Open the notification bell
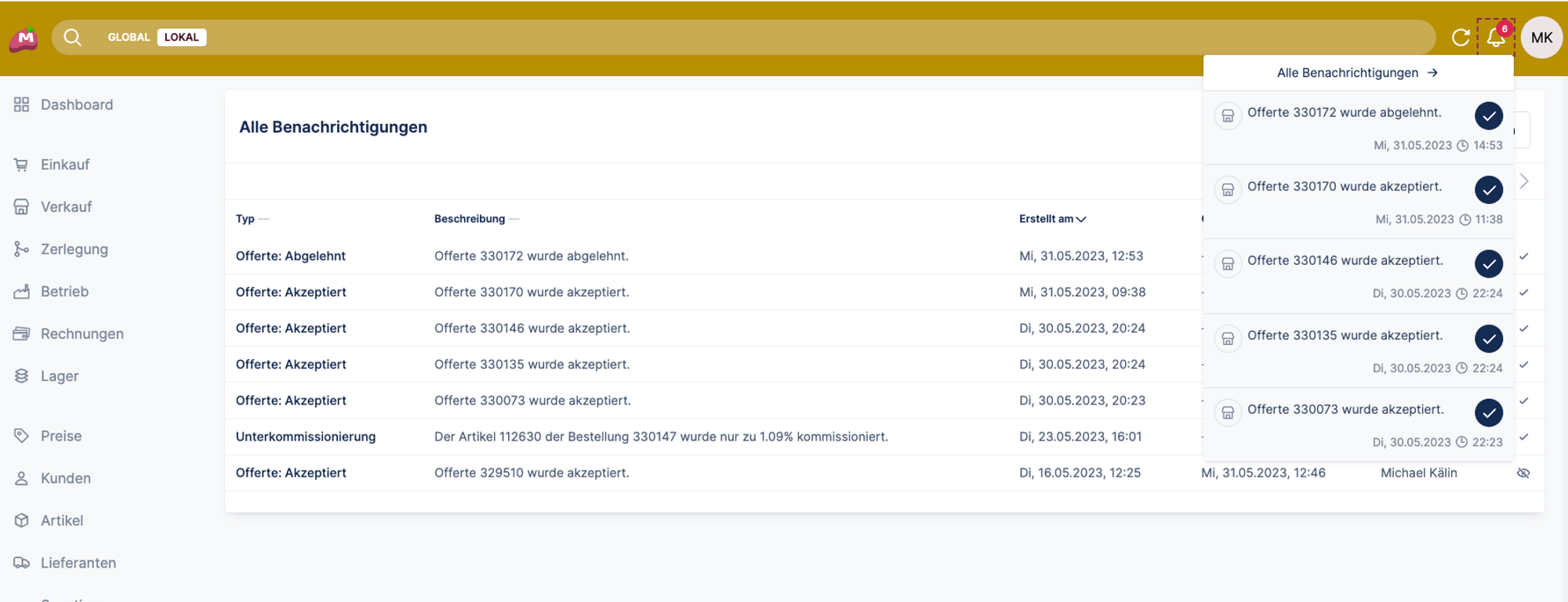 pos(1495,38)
